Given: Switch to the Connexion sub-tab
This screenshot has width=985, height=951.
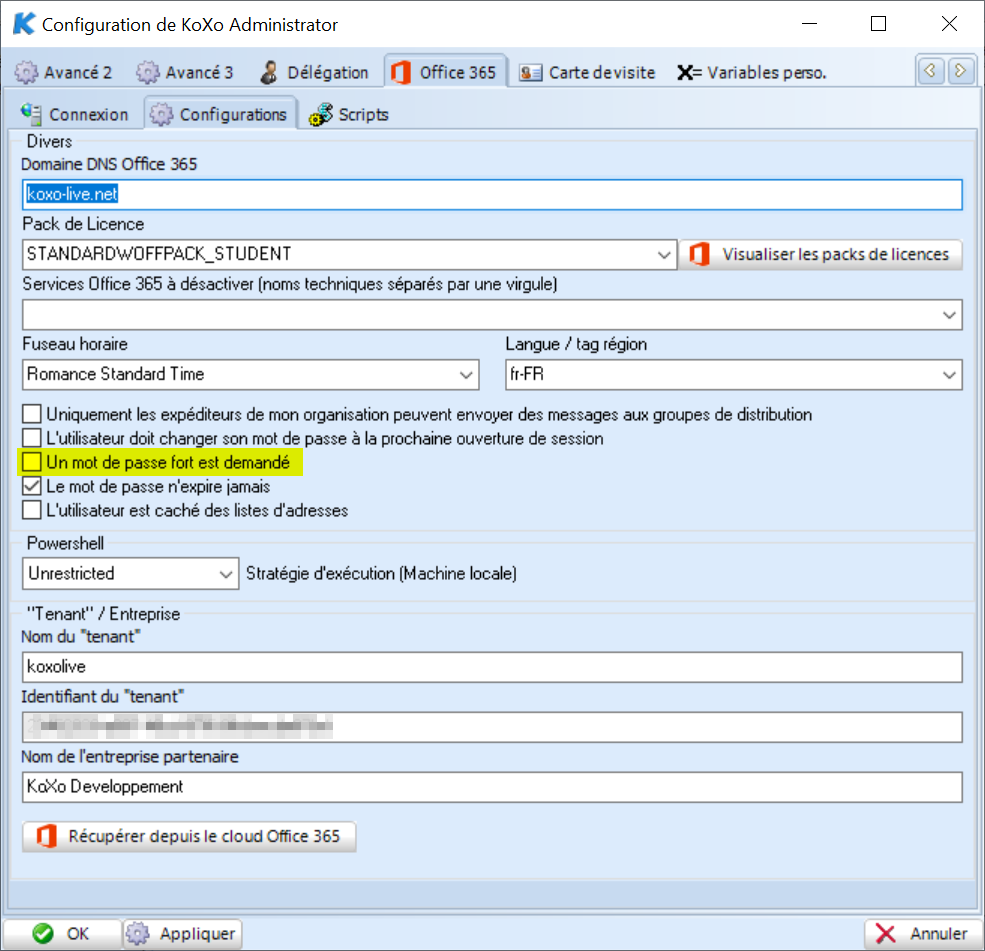Looking at the screenshot, I should click(x=75, y=114).
